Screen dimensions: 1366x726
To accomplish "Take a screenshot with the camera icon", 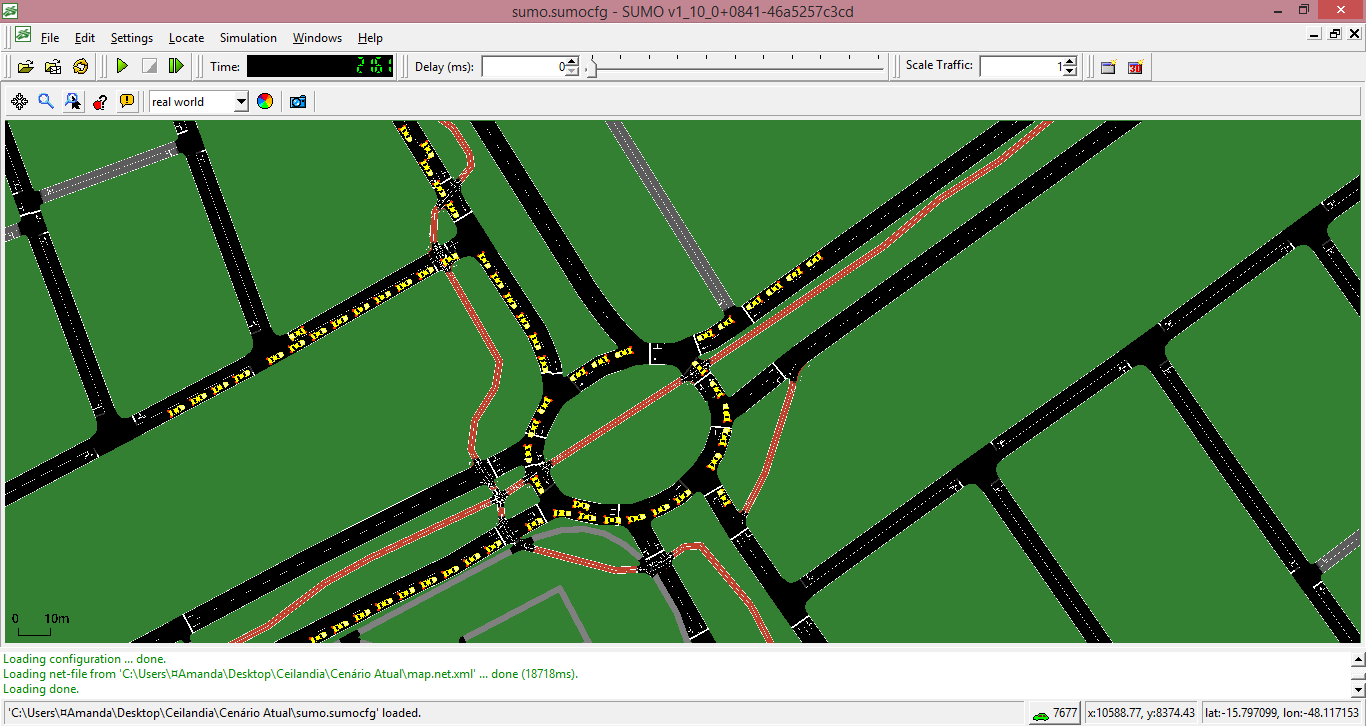I will (x=297, y=102).
